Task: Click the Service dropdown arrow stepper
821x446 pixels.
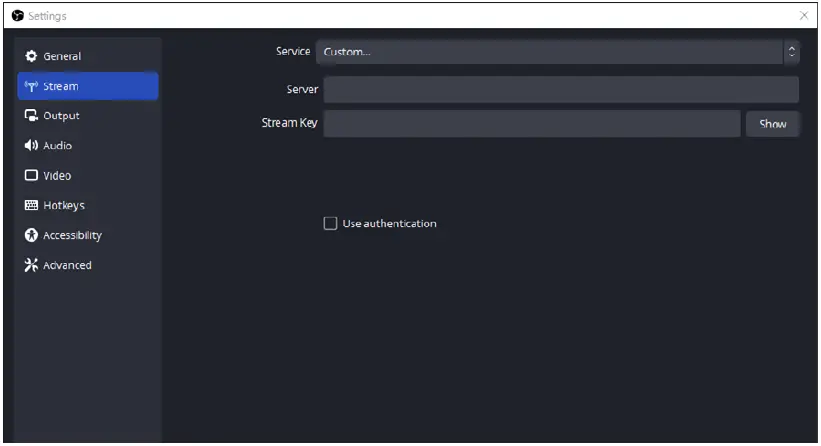Action: tap(792, 52)
